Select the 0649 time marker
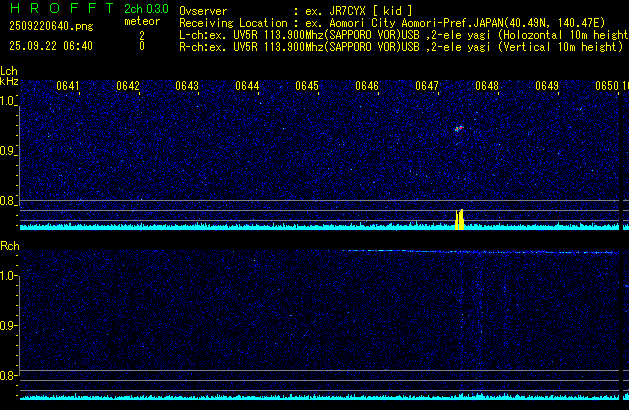 click(547, 86)
